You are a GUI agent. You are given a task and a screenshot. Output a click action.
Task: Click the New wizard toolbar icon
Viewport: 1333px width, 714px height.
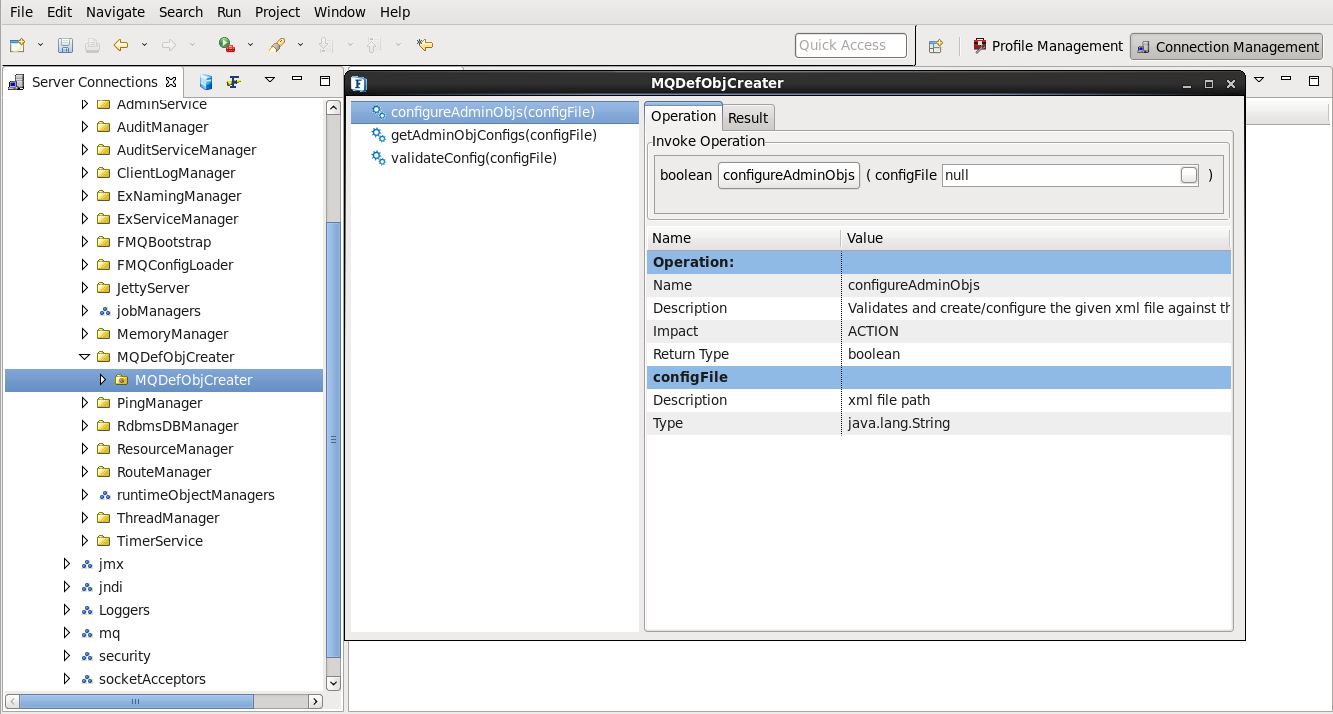17,45
